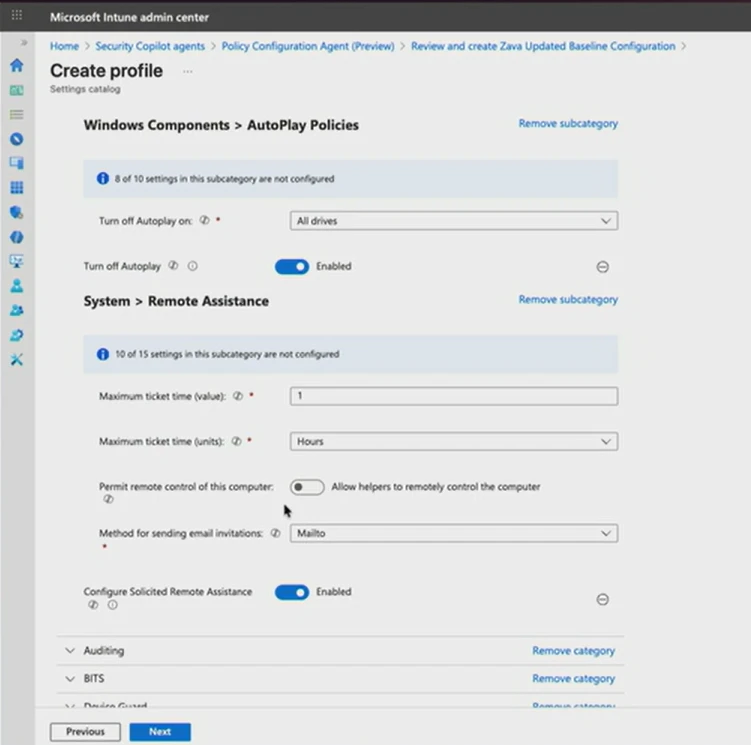Expand the sidebar with the double chevron
This screenshot has height=745, width=751.
pyautogui.click(x=24, y=43)
